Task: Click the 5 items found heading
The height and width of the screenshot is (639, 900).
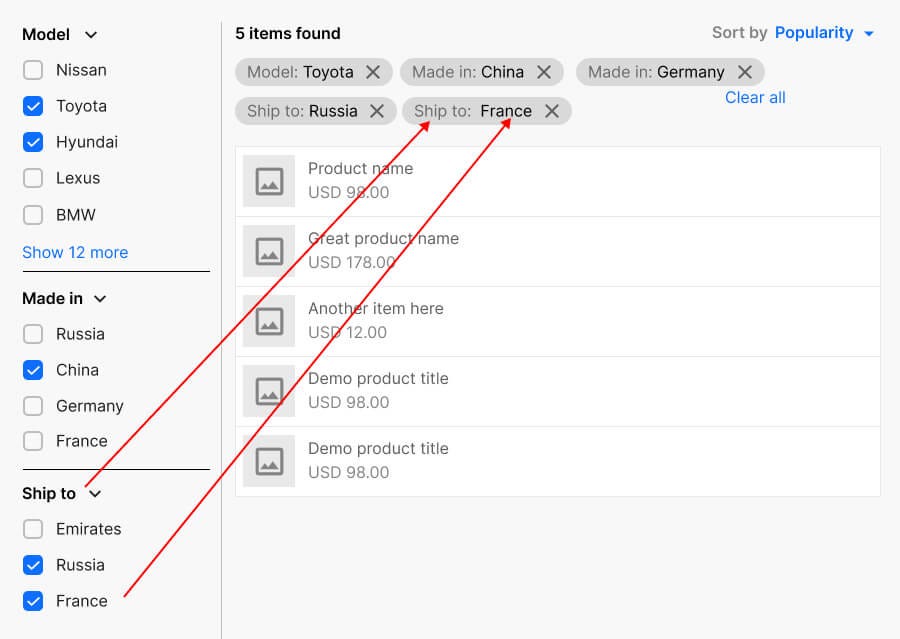Action: pos(288,33)
